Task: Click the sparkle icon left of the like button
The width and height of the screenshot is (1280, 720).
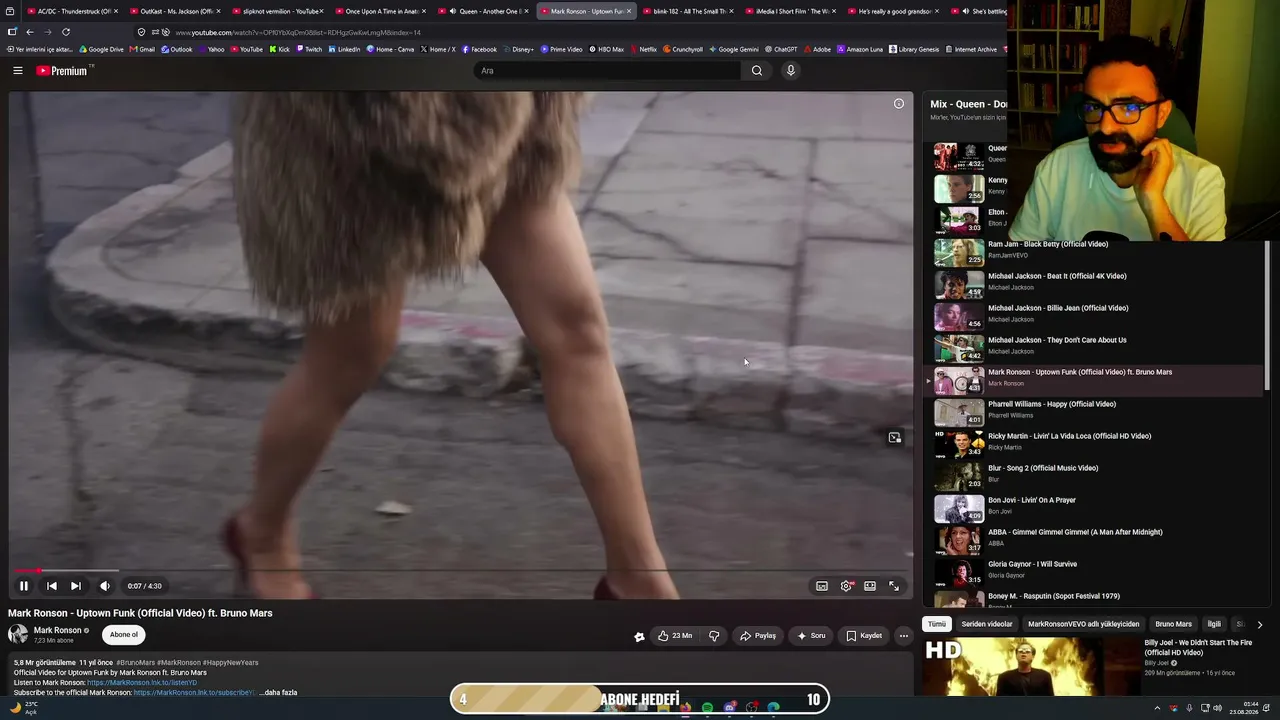Action: click(x=639, y=636)
